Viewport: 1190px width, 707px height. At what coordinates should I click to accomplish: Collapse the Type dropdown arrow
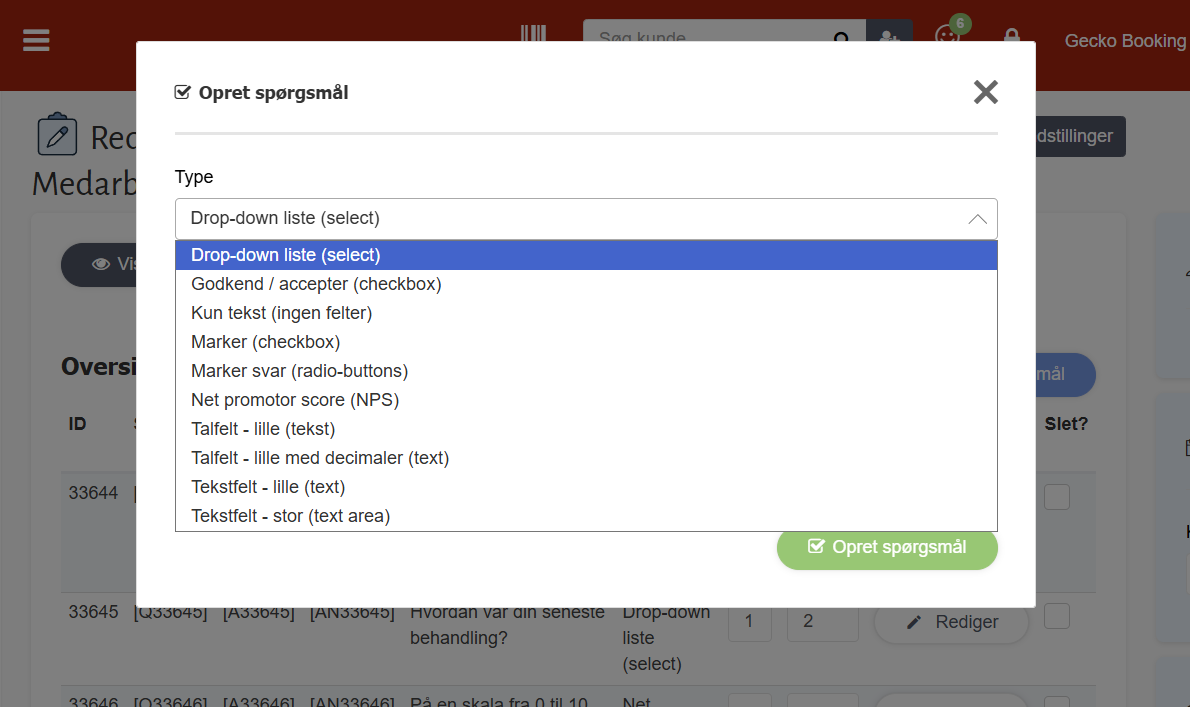[977, 219]
